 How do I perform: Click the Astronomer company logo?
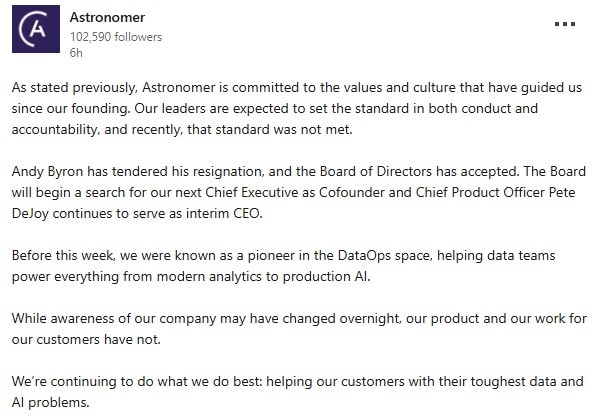click(36, 29)
